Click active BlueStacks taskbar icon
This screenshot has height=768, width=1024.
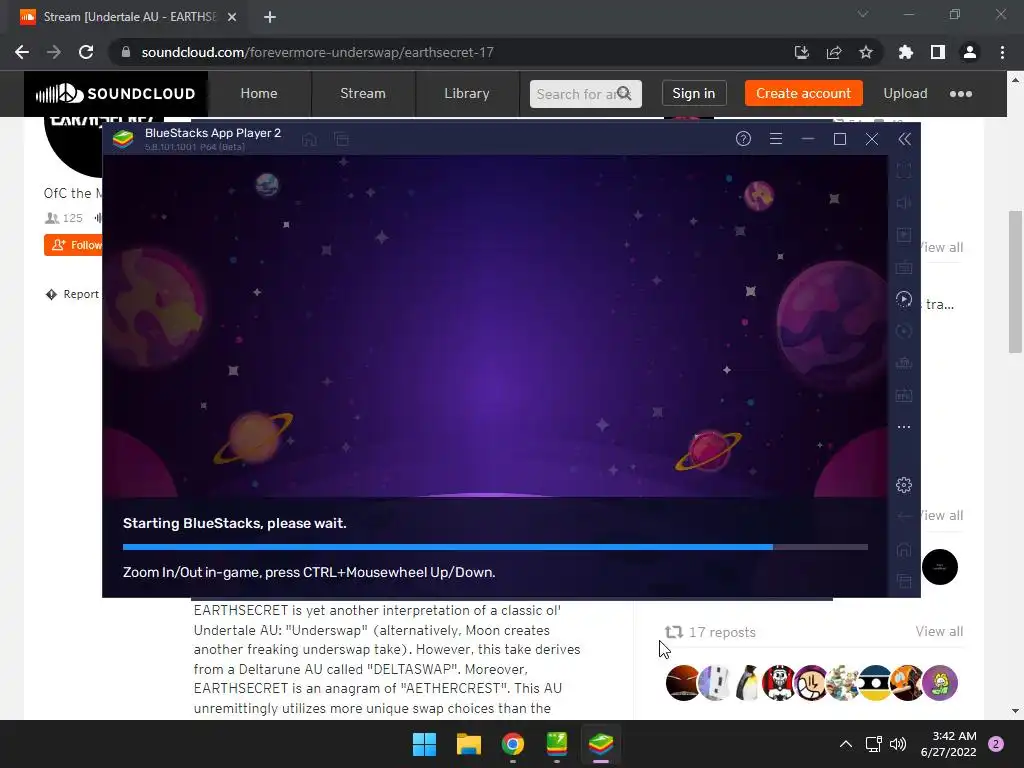[x=601, y=744]
